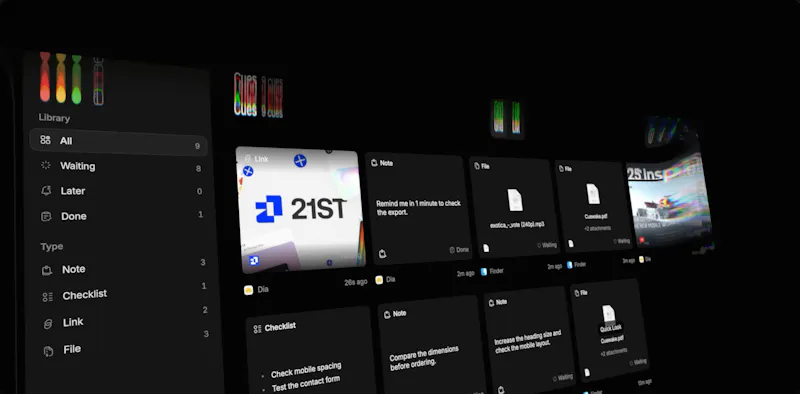Open the 'Increase the heading size' note
This screenshot has width=800, height=394.
(529, 339)
